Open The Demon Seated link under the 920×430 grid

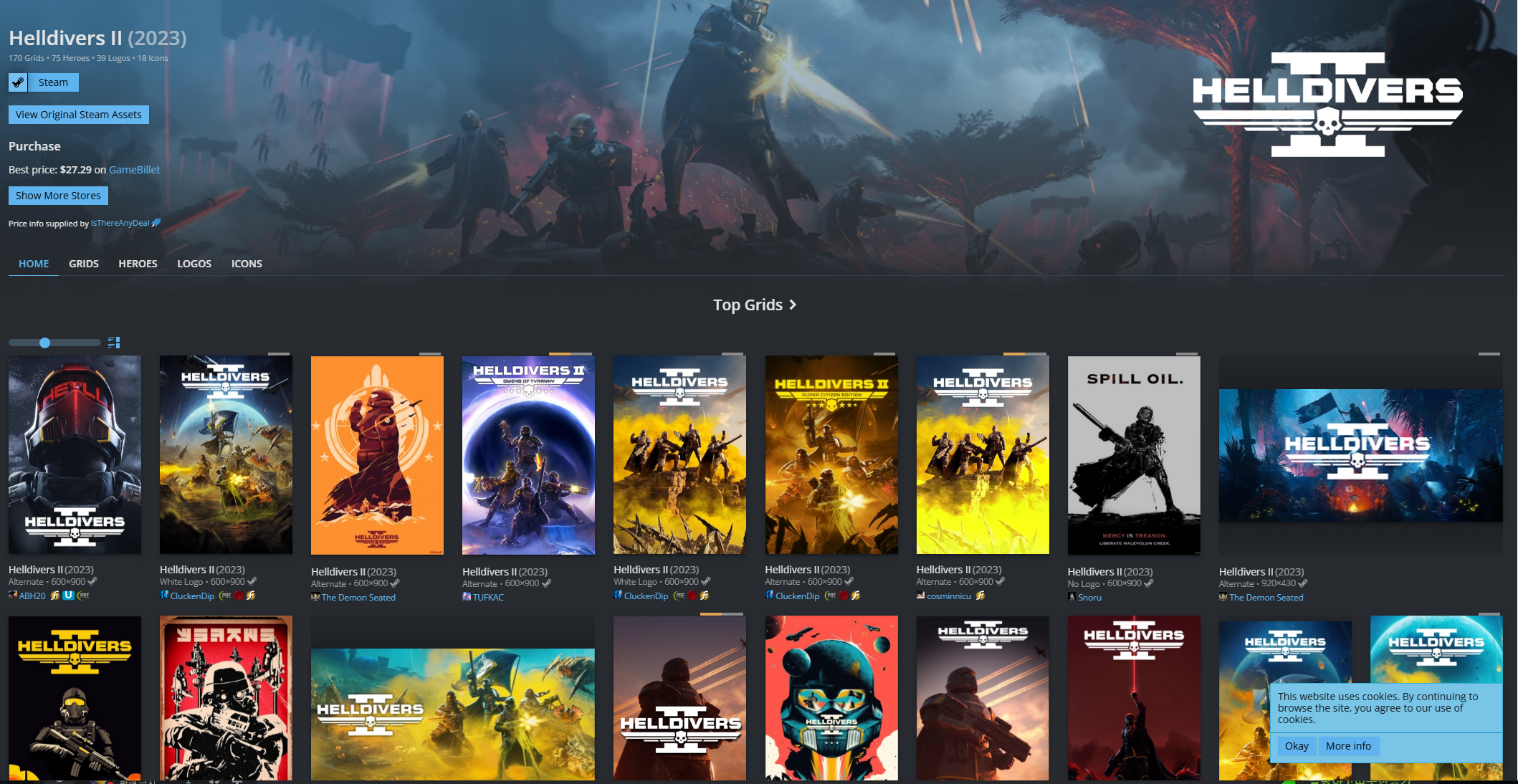tap(1266, 597)
